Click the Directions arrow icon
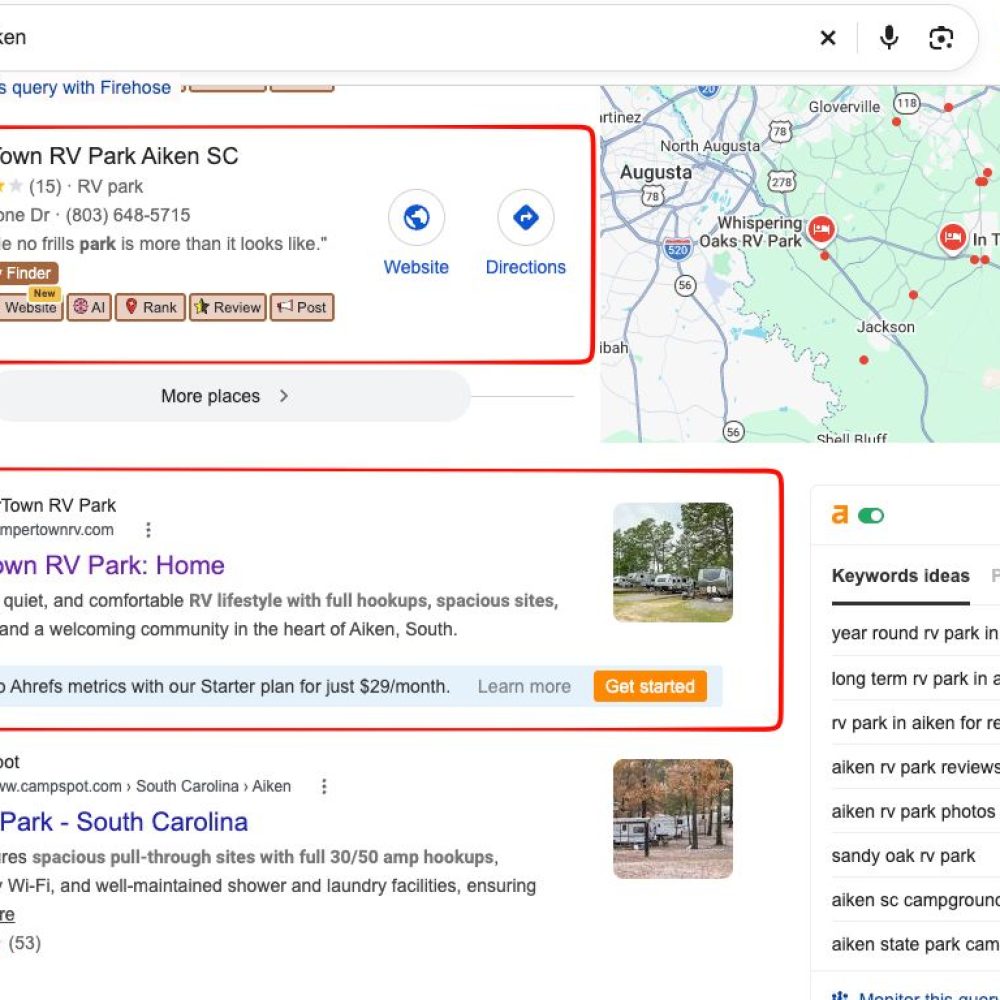This screenshot has width=1000, height=1000. (526, 217)
